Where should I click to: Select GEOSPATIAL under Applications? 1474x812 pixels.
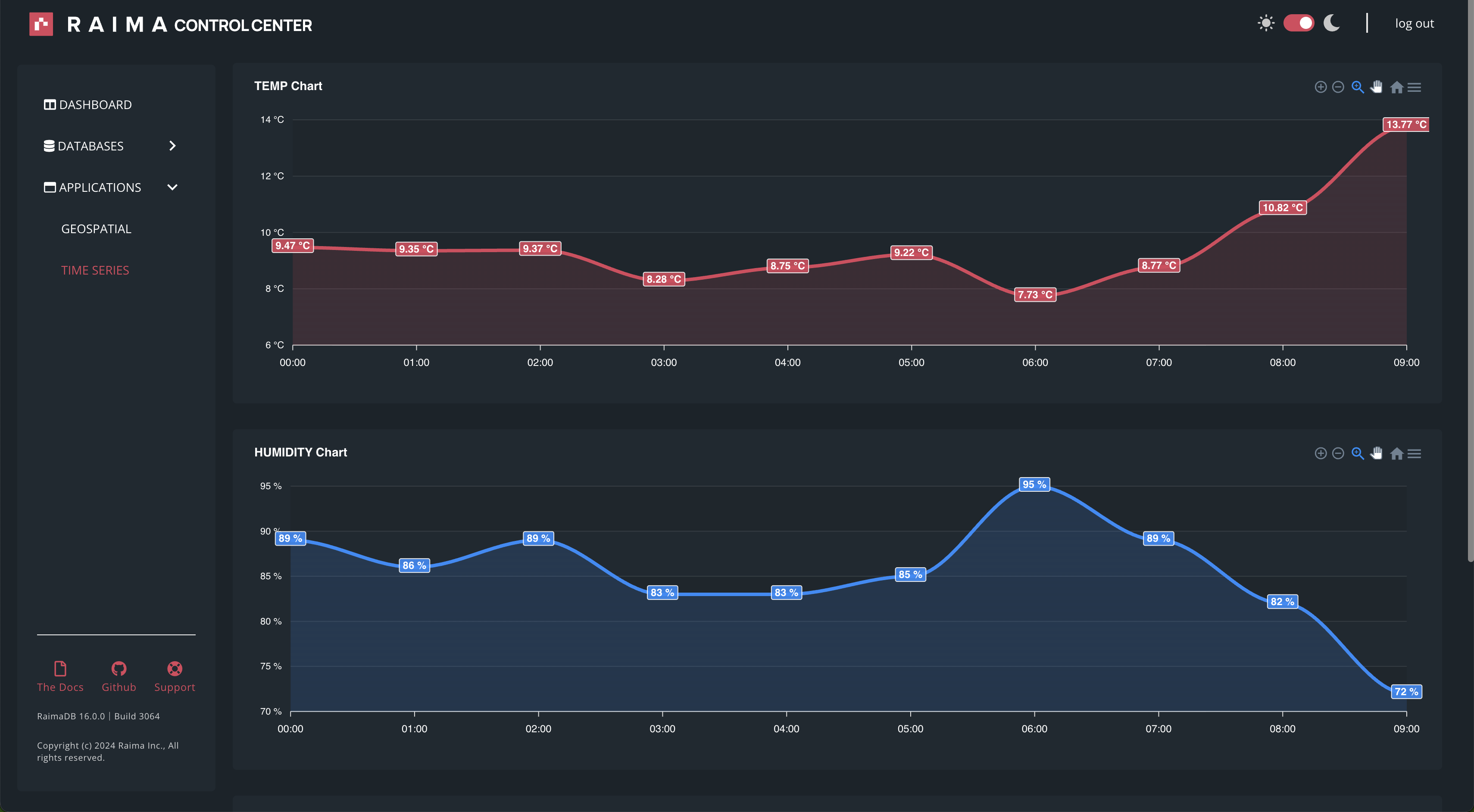96,229
